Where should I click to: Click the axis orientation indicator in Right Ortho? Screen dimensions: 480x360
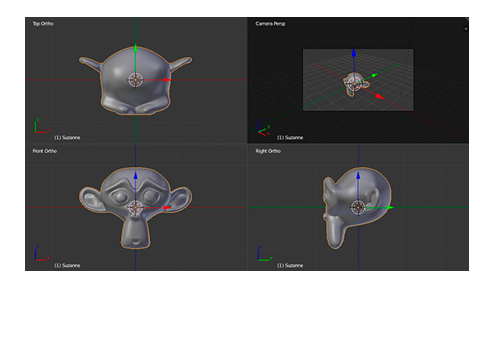[265, 254]
